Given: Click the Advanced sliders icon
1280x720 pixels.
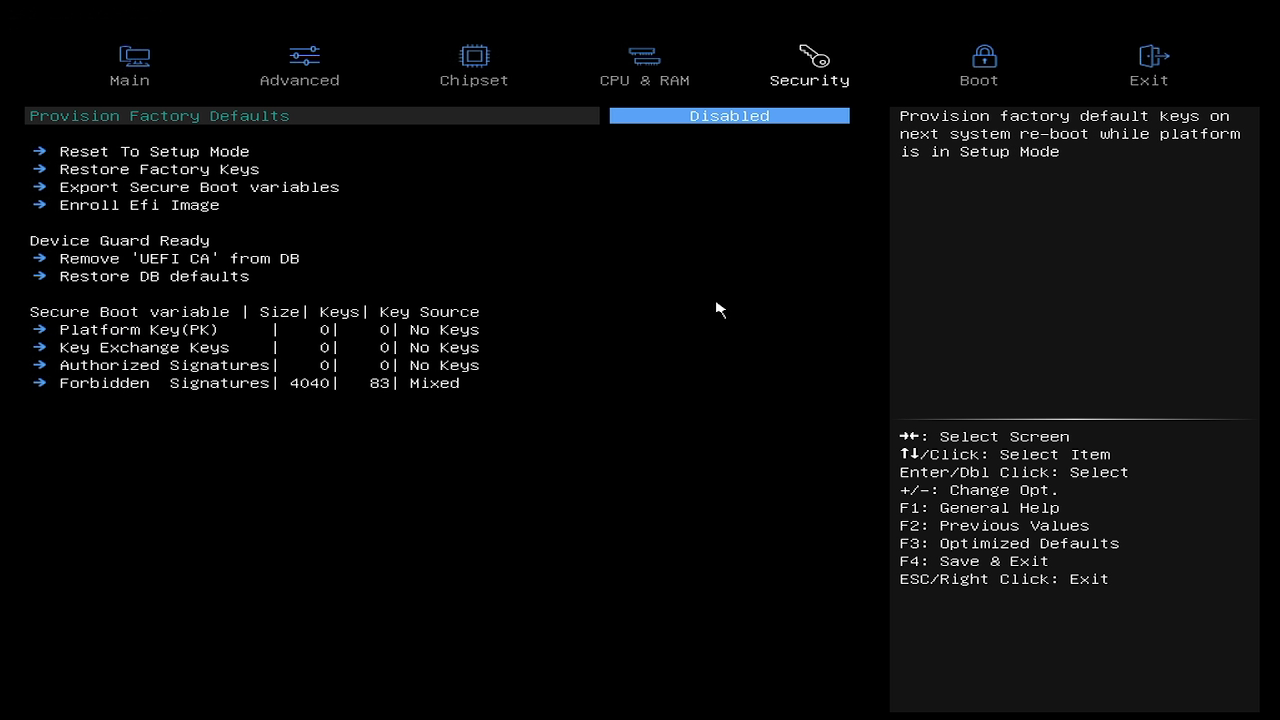Looking at the screenshot, I should point(304,56).
